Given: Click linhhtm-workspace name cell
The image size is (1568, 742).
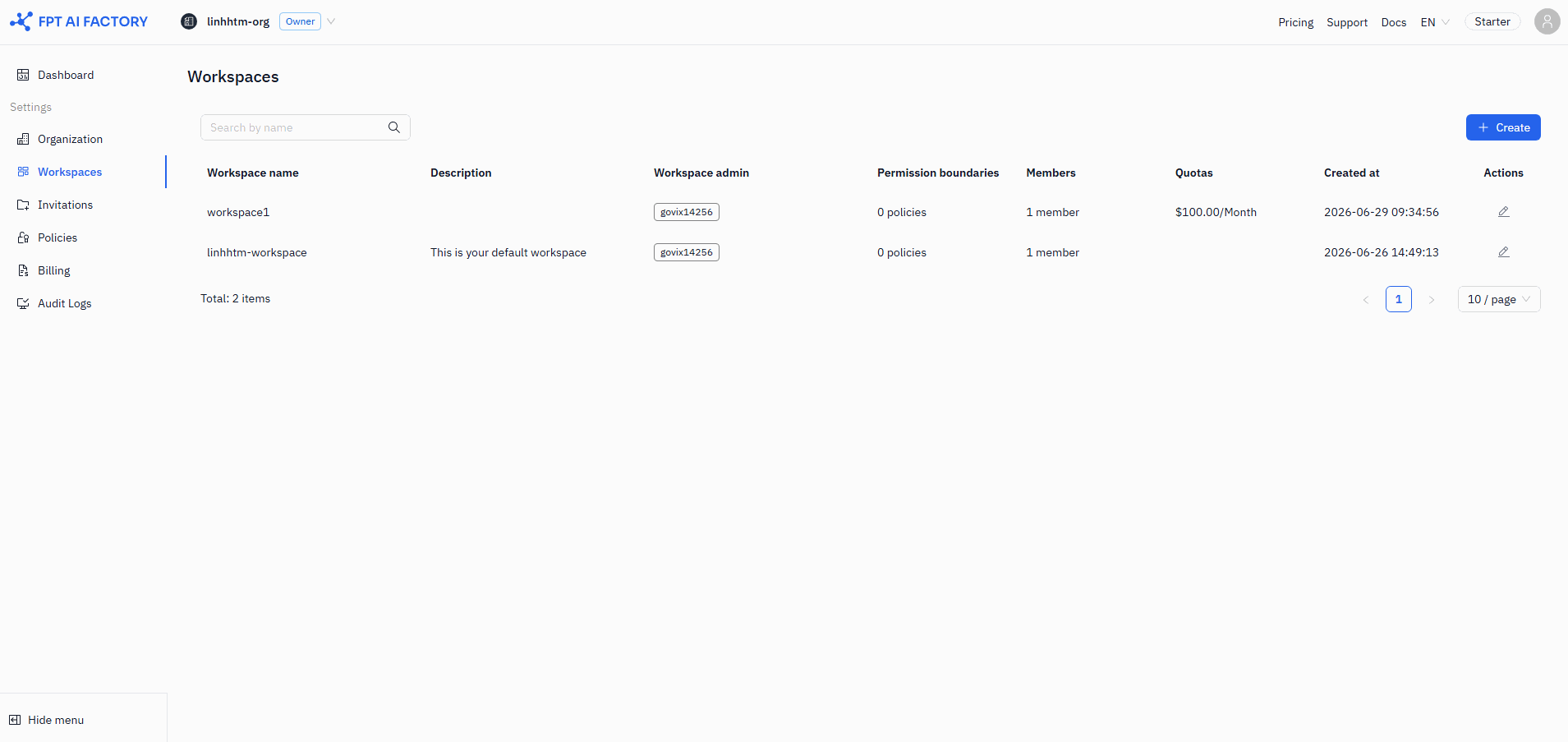Looking at the screenshot, I should pyautogui.click(x=257, y=252).
